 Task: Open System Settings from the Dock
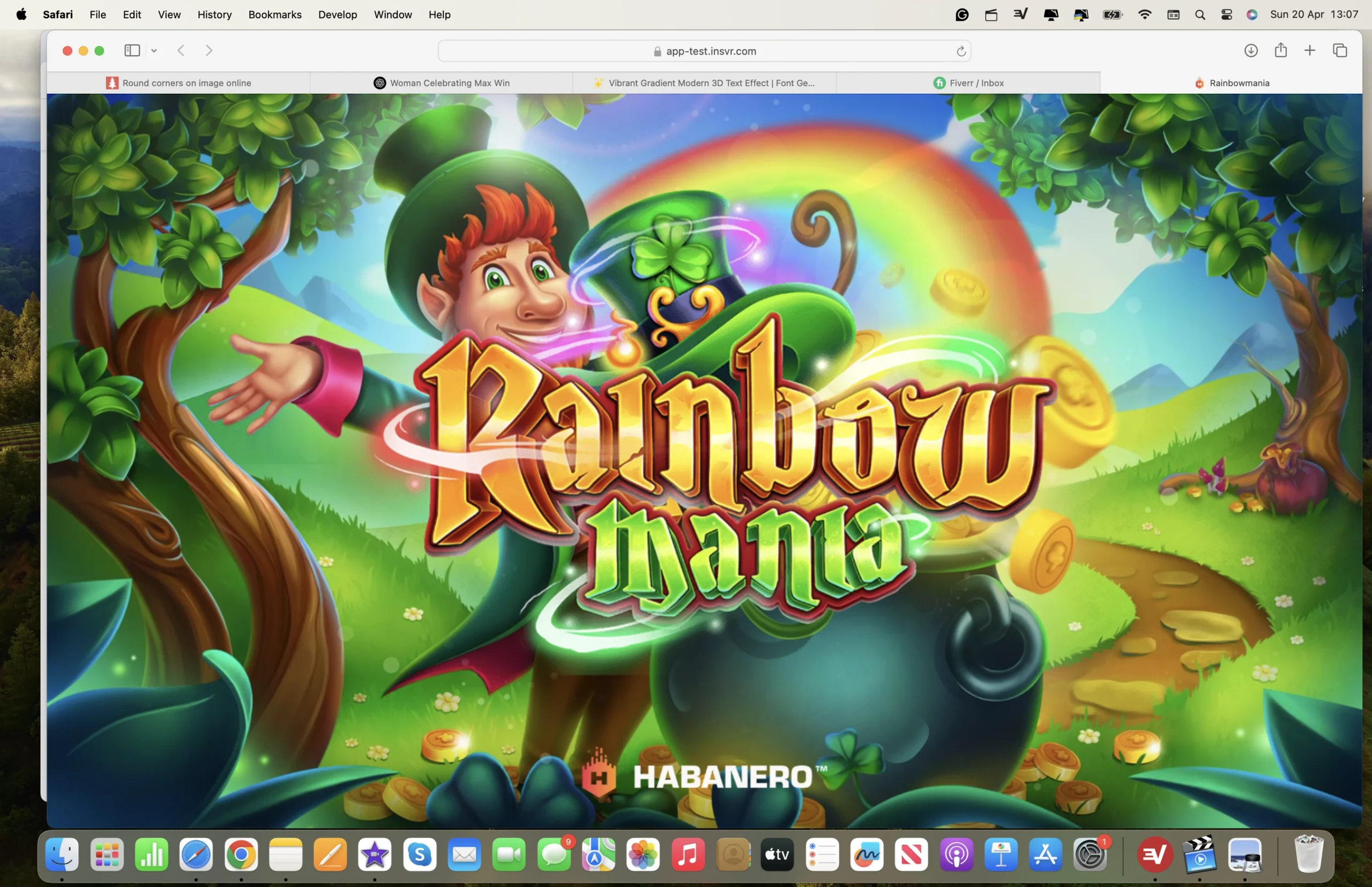1090,855
